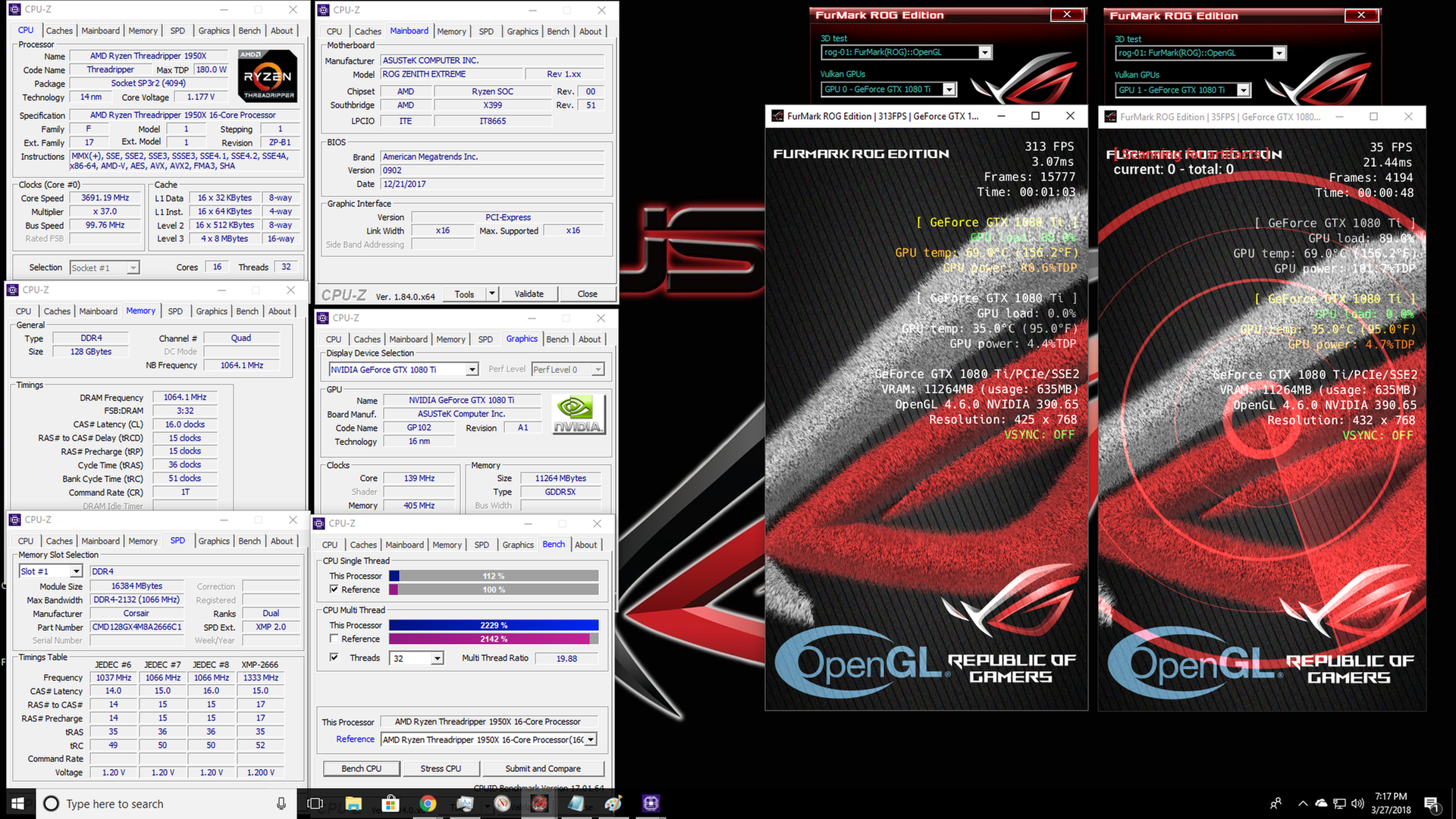Open the compass-like app icon in taskbar

pos(502,804)
